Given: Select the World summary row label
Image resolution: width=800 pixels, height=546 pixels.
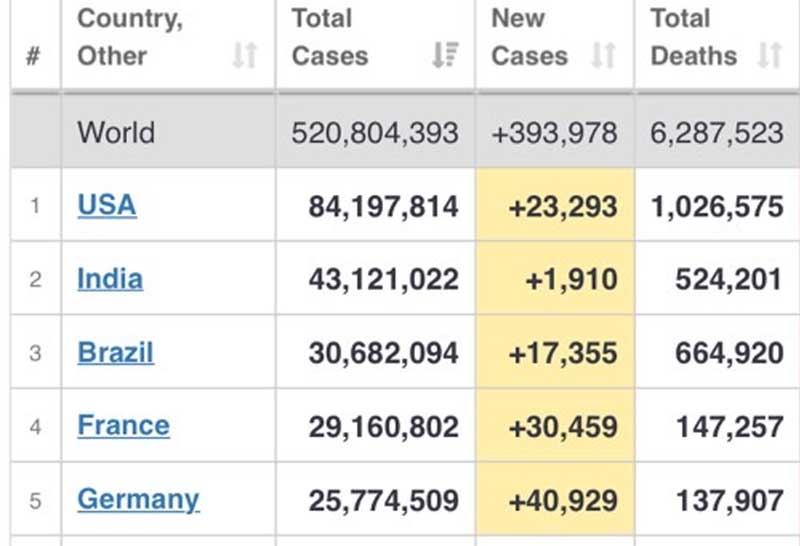Looking at the screenshot, I should pyautogui.click(x=116, y=132).
